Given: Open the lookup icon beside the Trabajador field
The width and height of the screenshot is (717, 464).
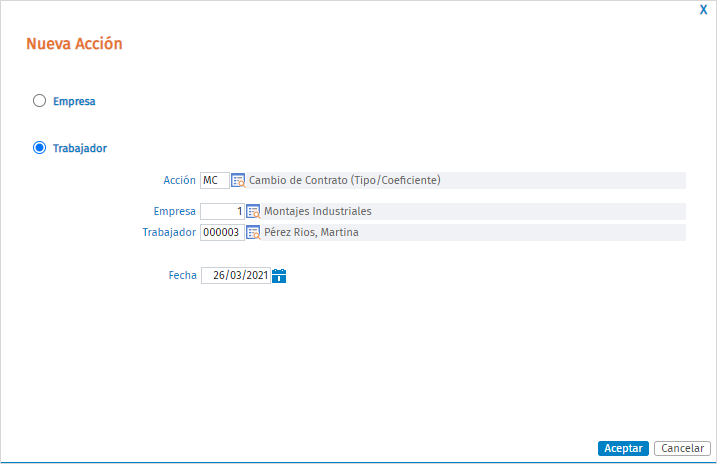Looking at the screenshot, I should [x=253, y=233].
